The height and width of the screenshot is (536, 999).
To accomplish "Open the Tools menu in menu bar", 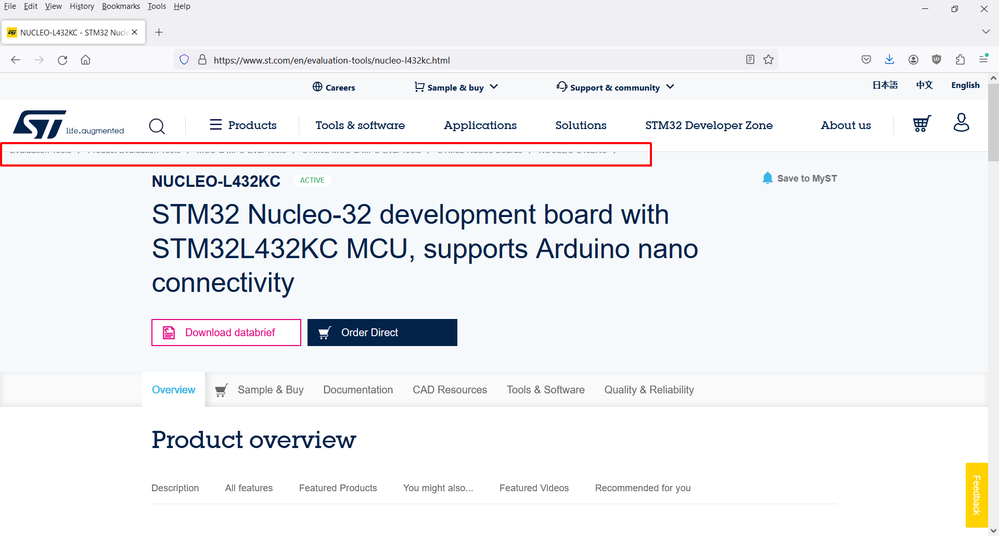I will 157,6.
